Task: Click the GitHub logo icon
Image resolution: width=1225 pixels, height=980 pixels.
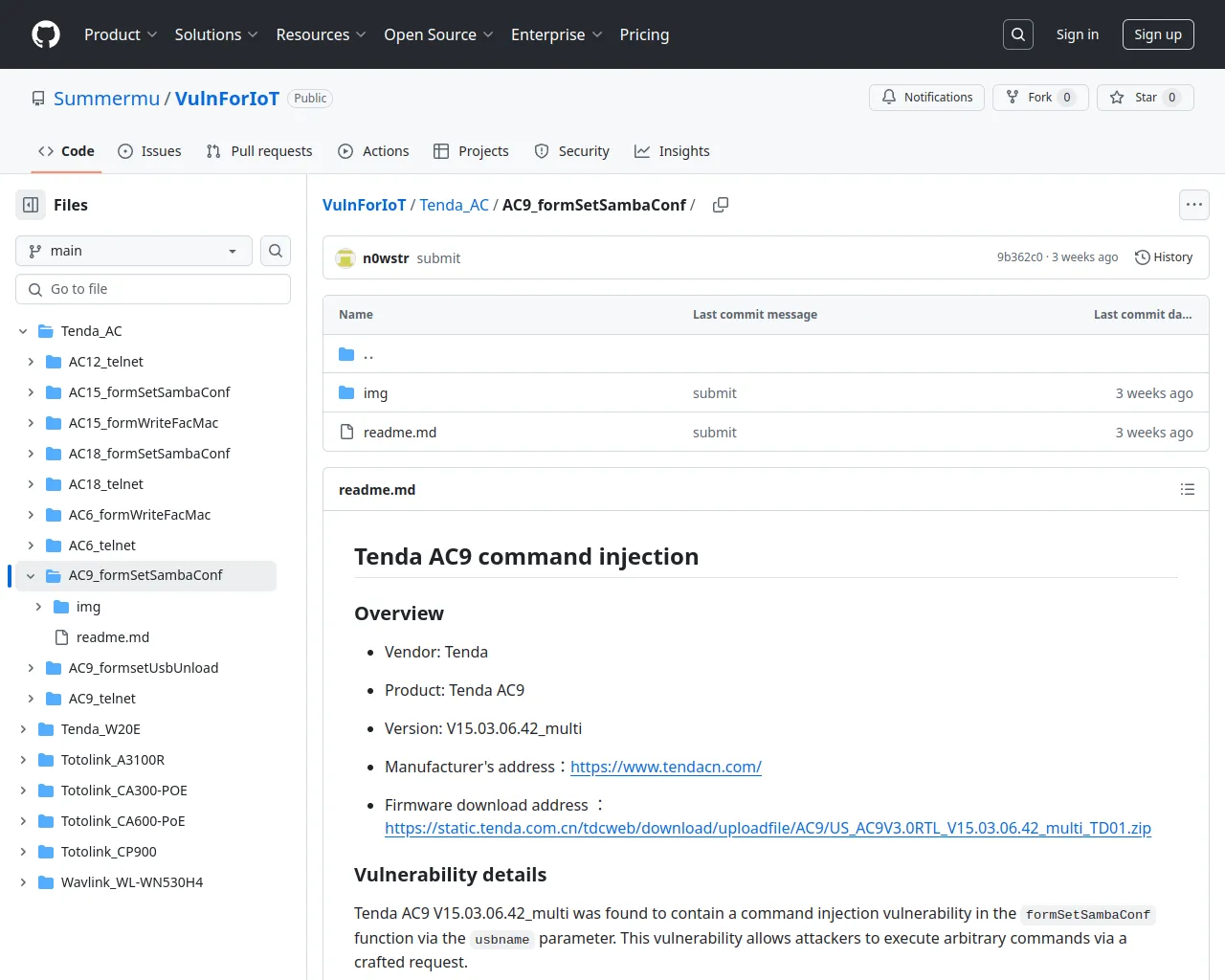Action: (46, 34)
